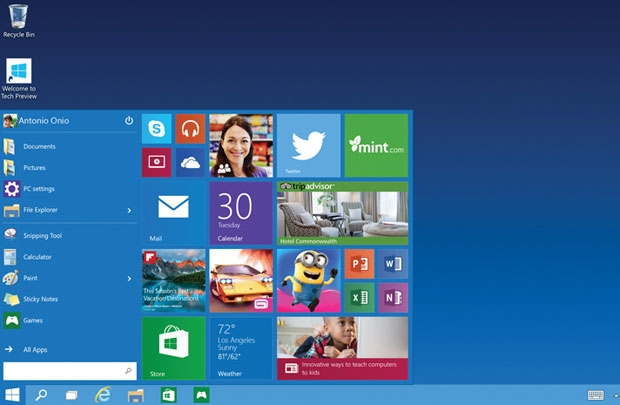Open the Mail tile
This screenshot has width=620, height=405.
[174, 213]
